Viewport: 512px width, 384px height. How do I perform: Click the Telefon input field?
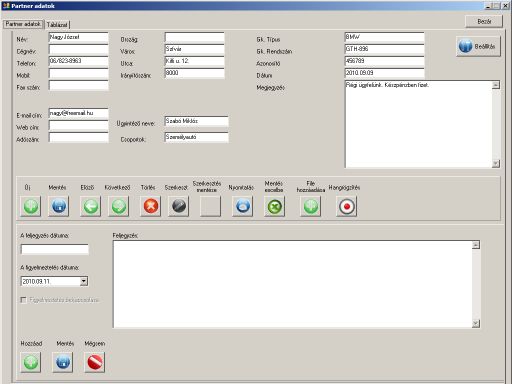pos(79,61)
